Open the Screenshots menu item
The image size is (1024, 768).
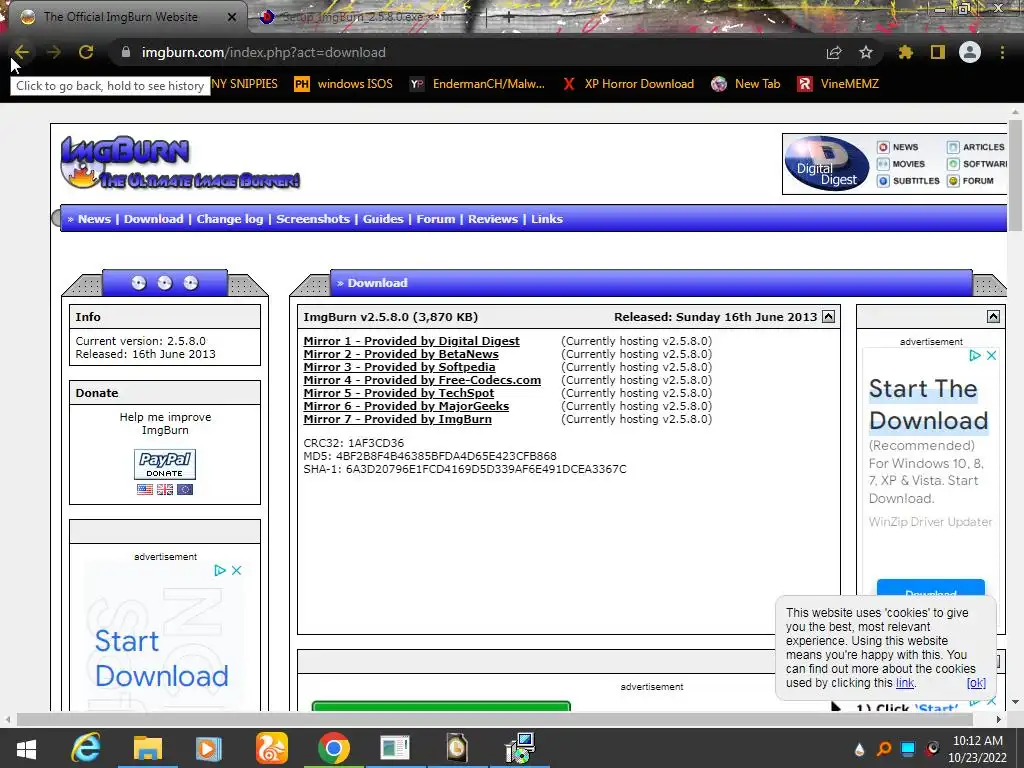(x=313, y=219)
